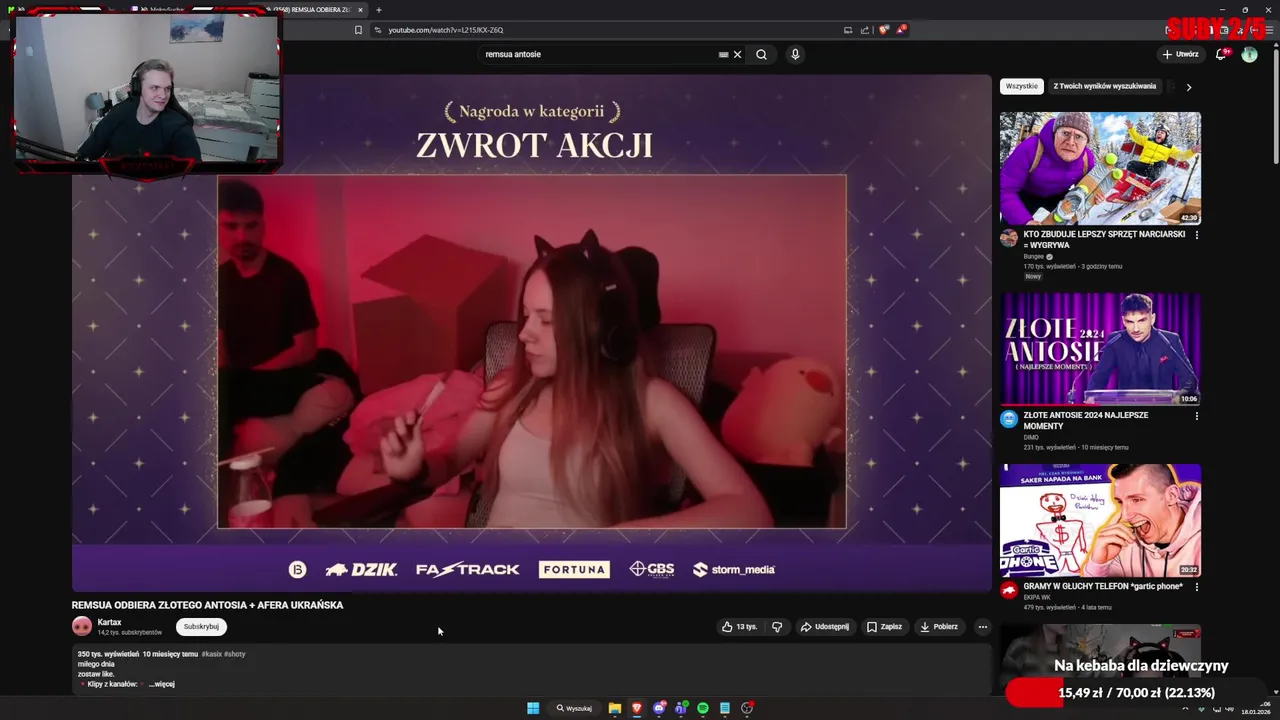The width and height of the screenshot is (1280, 720).
Task: Open Utwórz create menu
Action: click(x=1181, y=55)
